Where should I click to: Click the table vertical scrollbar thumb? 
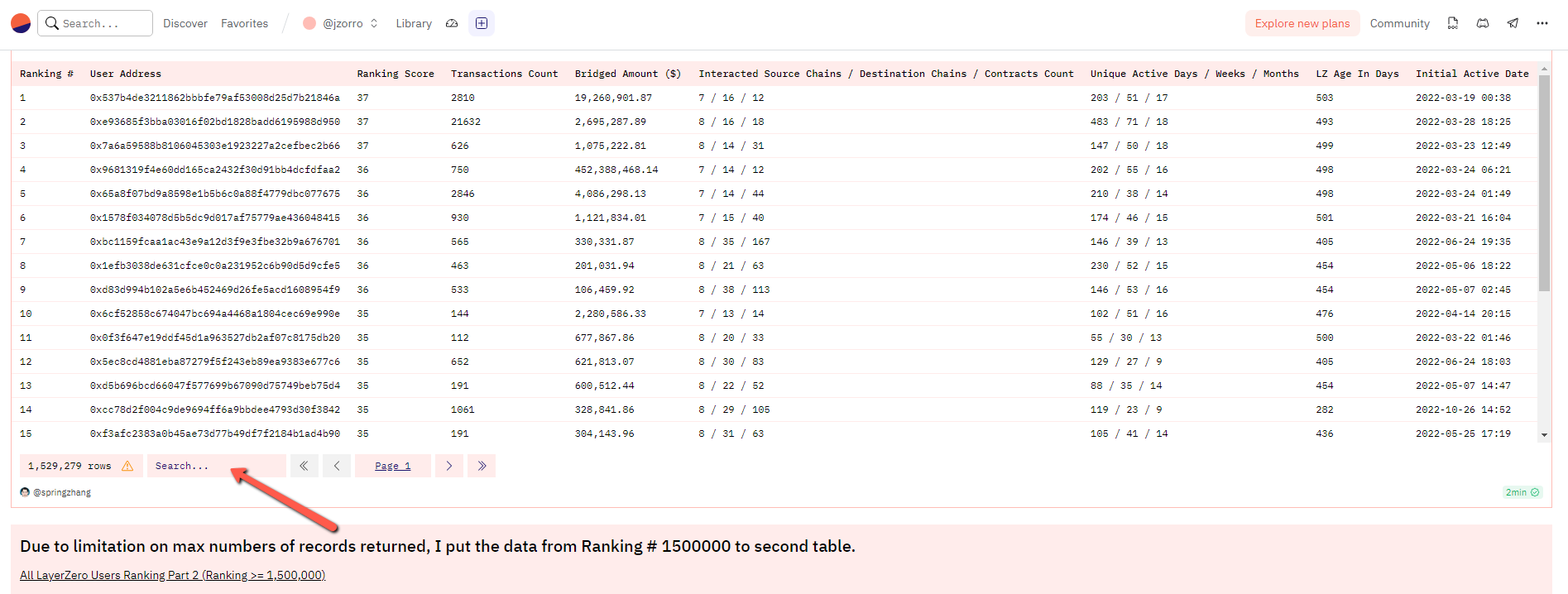click(x=1544, y=183)
